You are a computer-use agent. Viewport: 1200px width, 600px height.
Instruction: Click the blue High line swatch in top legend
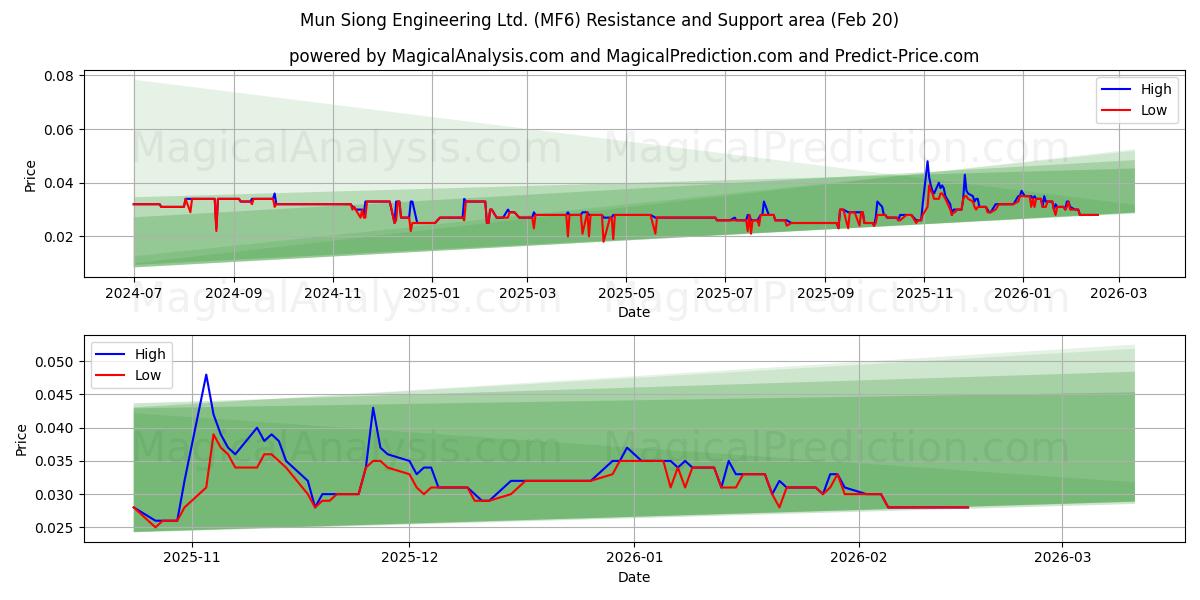pos(1117,90)
